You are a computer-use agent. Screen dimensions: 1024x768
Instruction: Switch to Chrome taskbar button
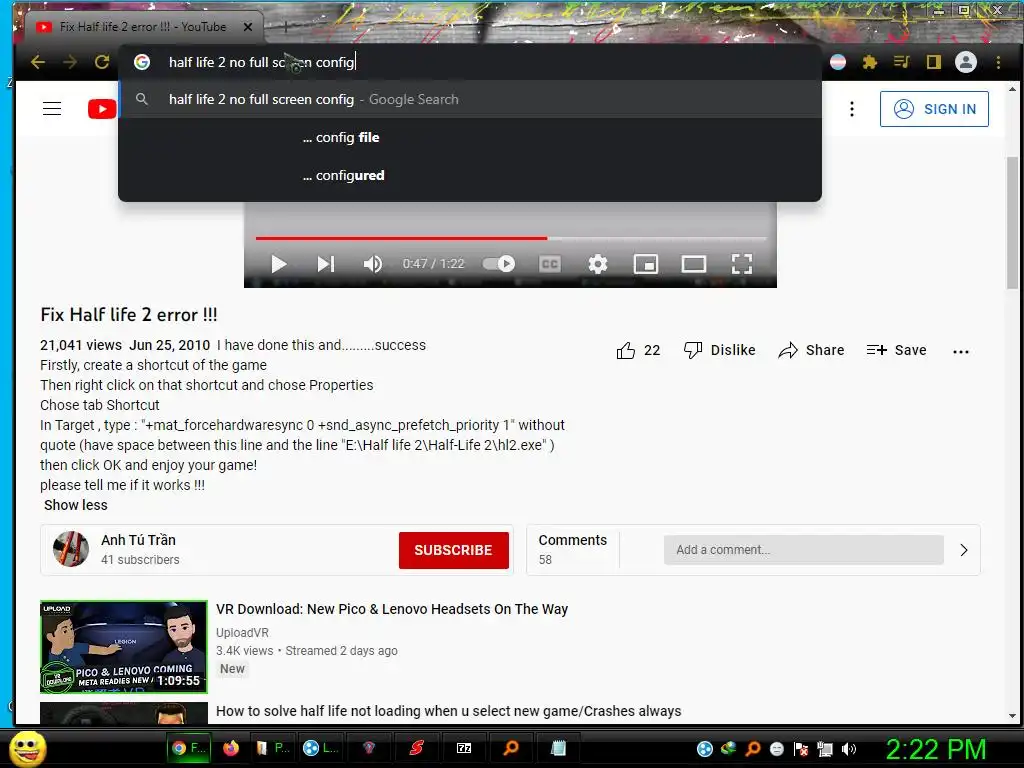tap(188, 748)
